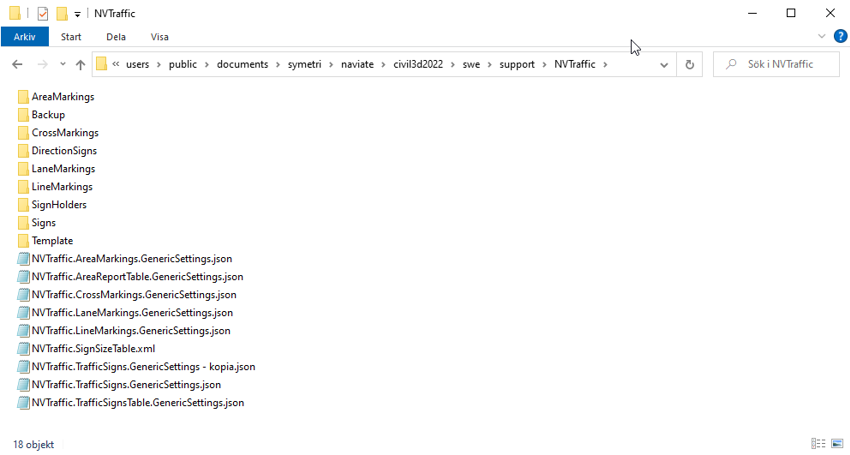Switch to large icons view layout
Viewport: 850px width, 455px height.
click(x=837, y=444)
